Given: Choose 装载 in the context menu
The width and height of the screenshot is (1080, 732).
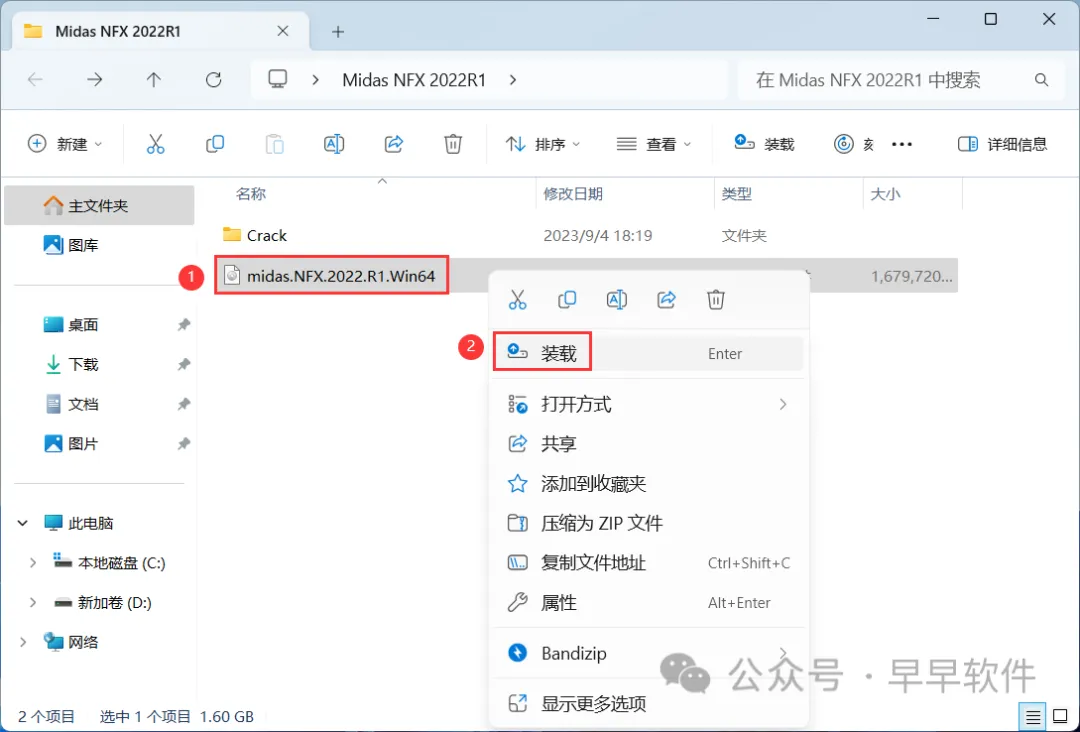Looking at the screenshot, I should click(x=649, y=353).
